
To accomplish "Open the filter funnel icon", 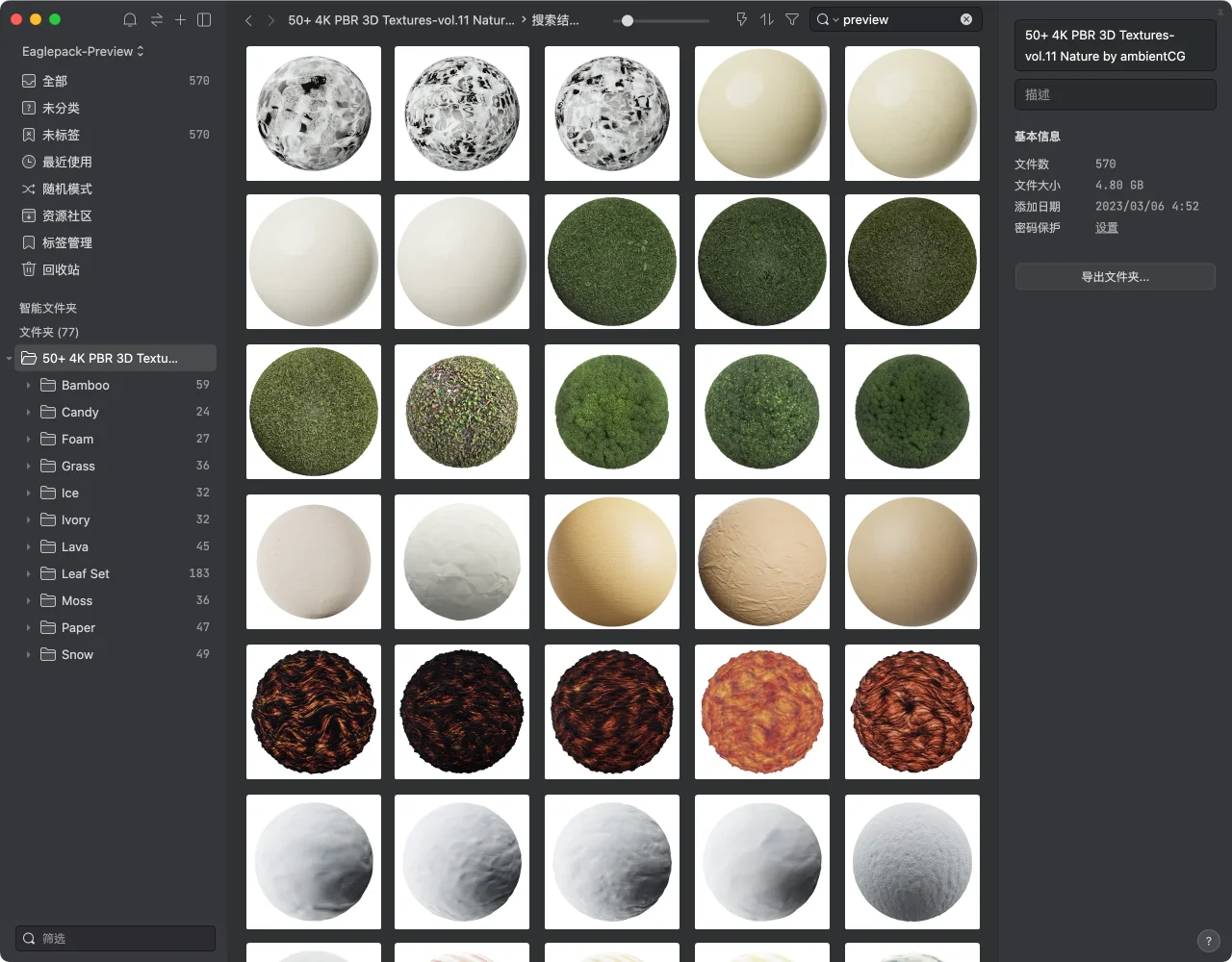I will click(792, 19).
